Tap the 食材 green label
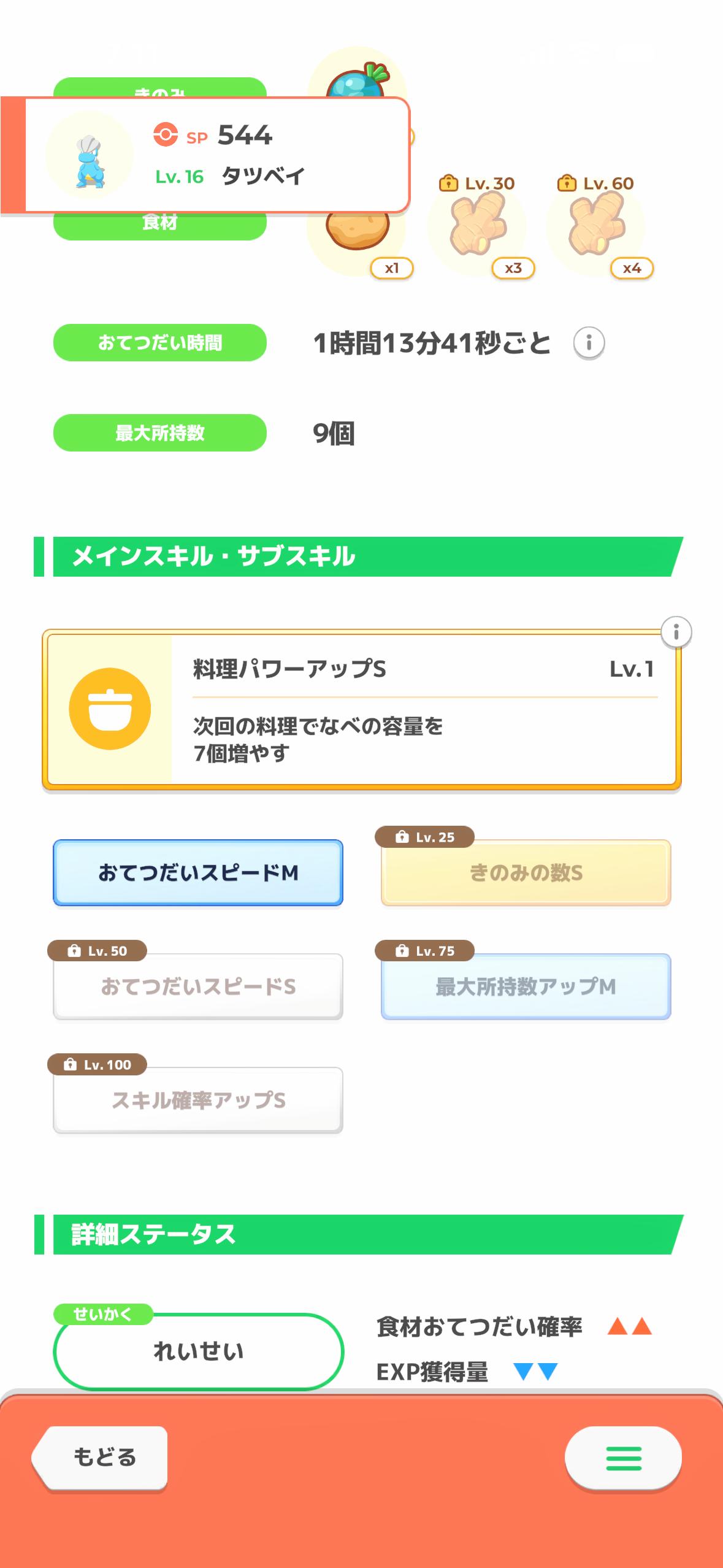Viewport: 723px width, 1568px height. pyautogui.click(x=159, y=225)
